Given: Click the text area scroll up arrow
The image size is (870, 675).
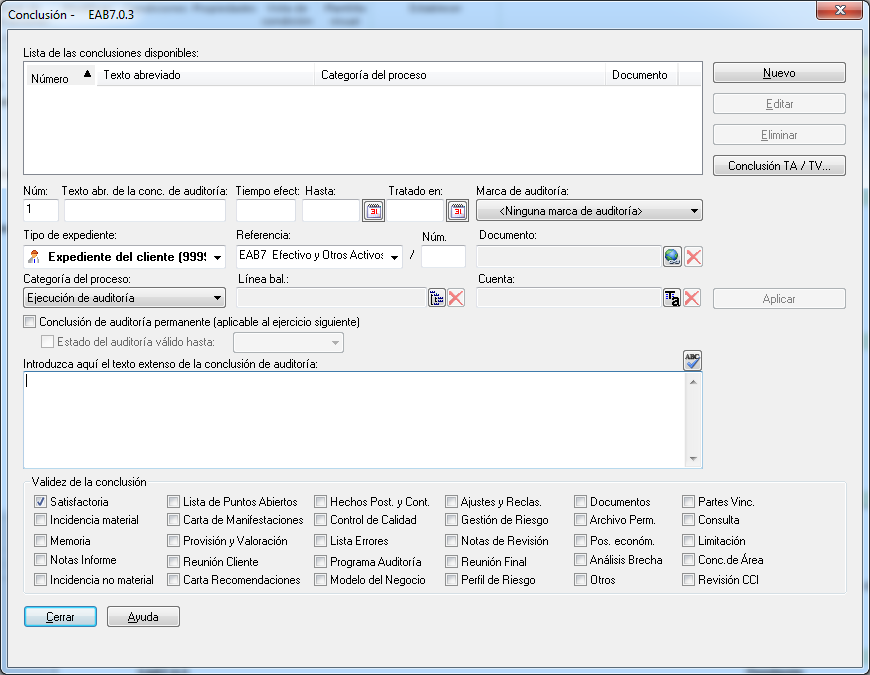Looking at the screenshot, I should tap(694, 382).
